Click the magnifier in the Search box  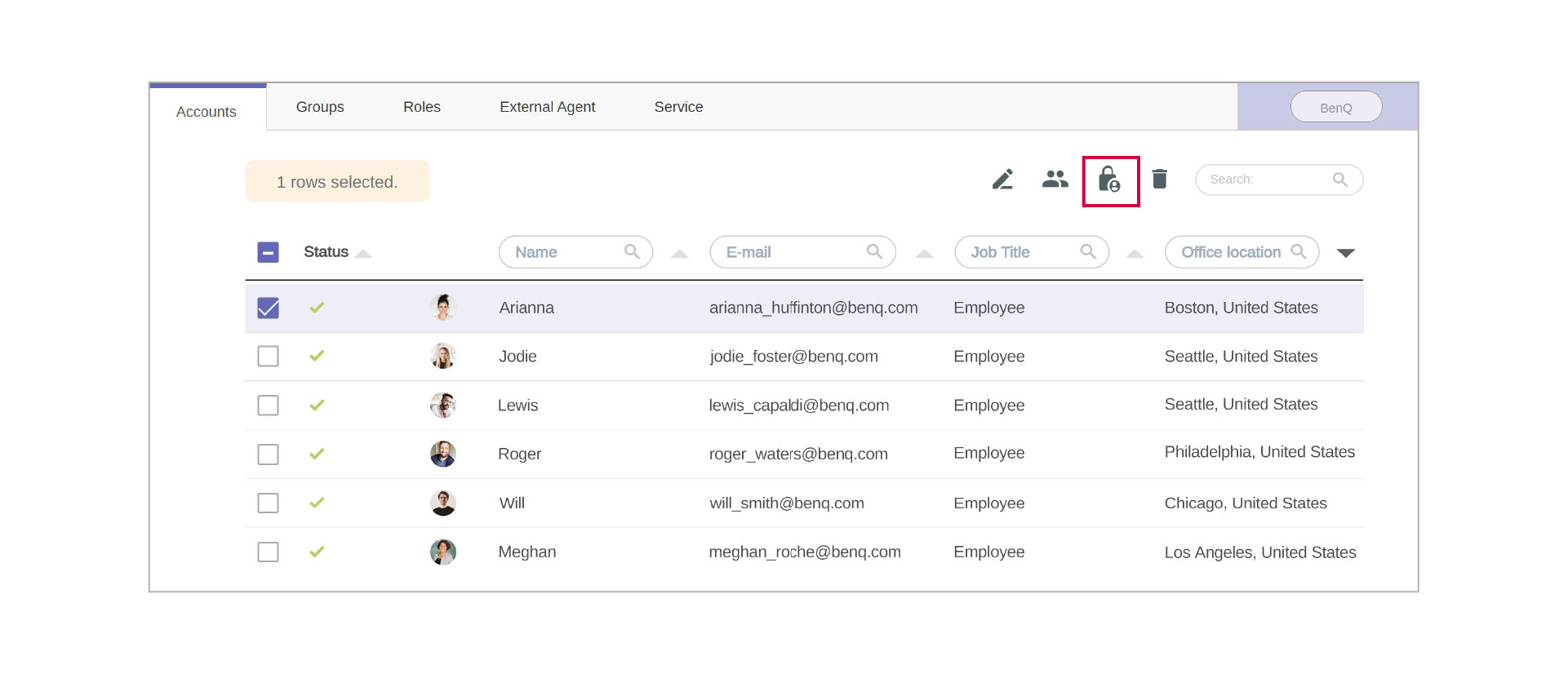1339,180
